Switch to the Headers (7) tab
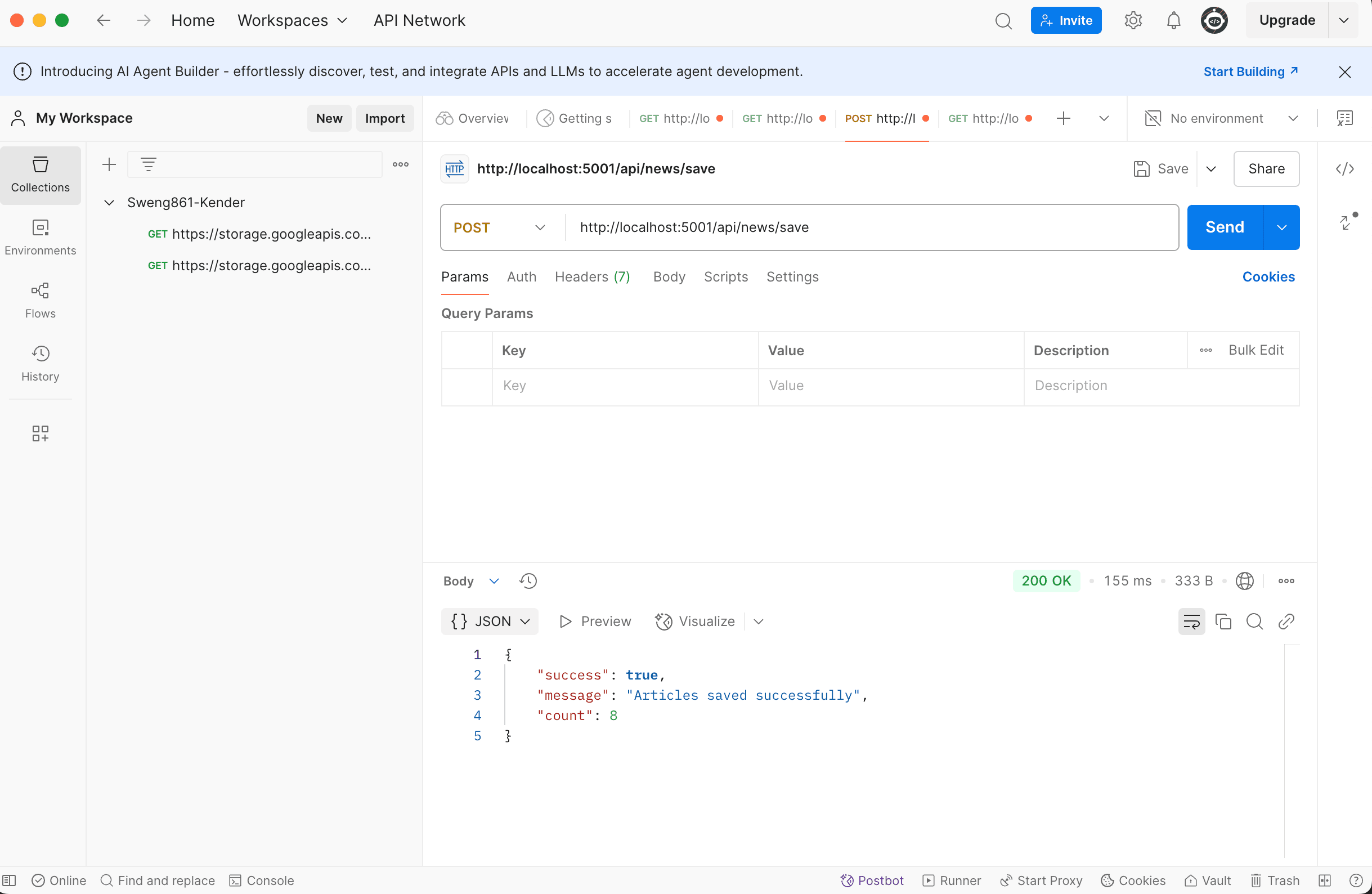This screenshot has height=894, width=1372. pyautogui.click(x=593, y=277)
